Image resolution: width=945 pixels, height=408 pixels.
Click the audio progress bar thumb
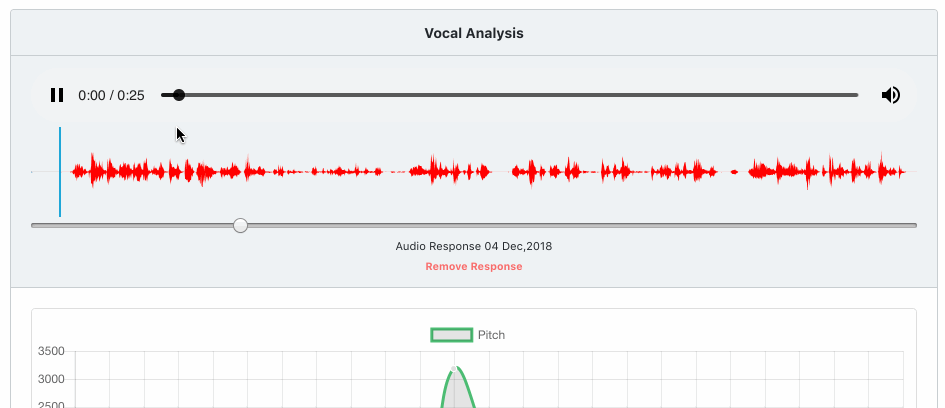click(x=178, y=95)
